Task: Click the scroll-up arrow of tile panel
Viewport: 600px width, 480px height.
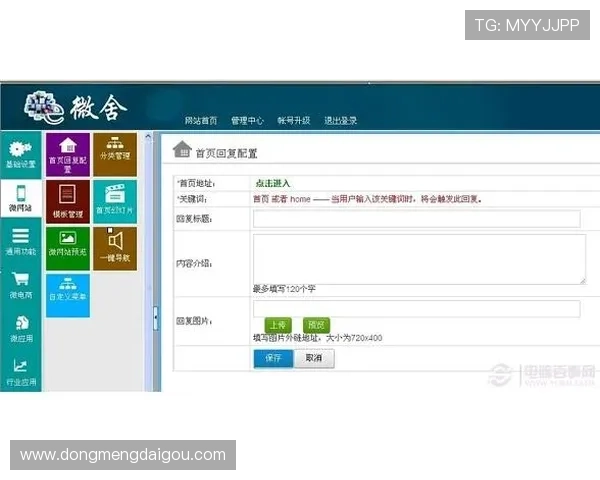Action: (x=148, y=137)
